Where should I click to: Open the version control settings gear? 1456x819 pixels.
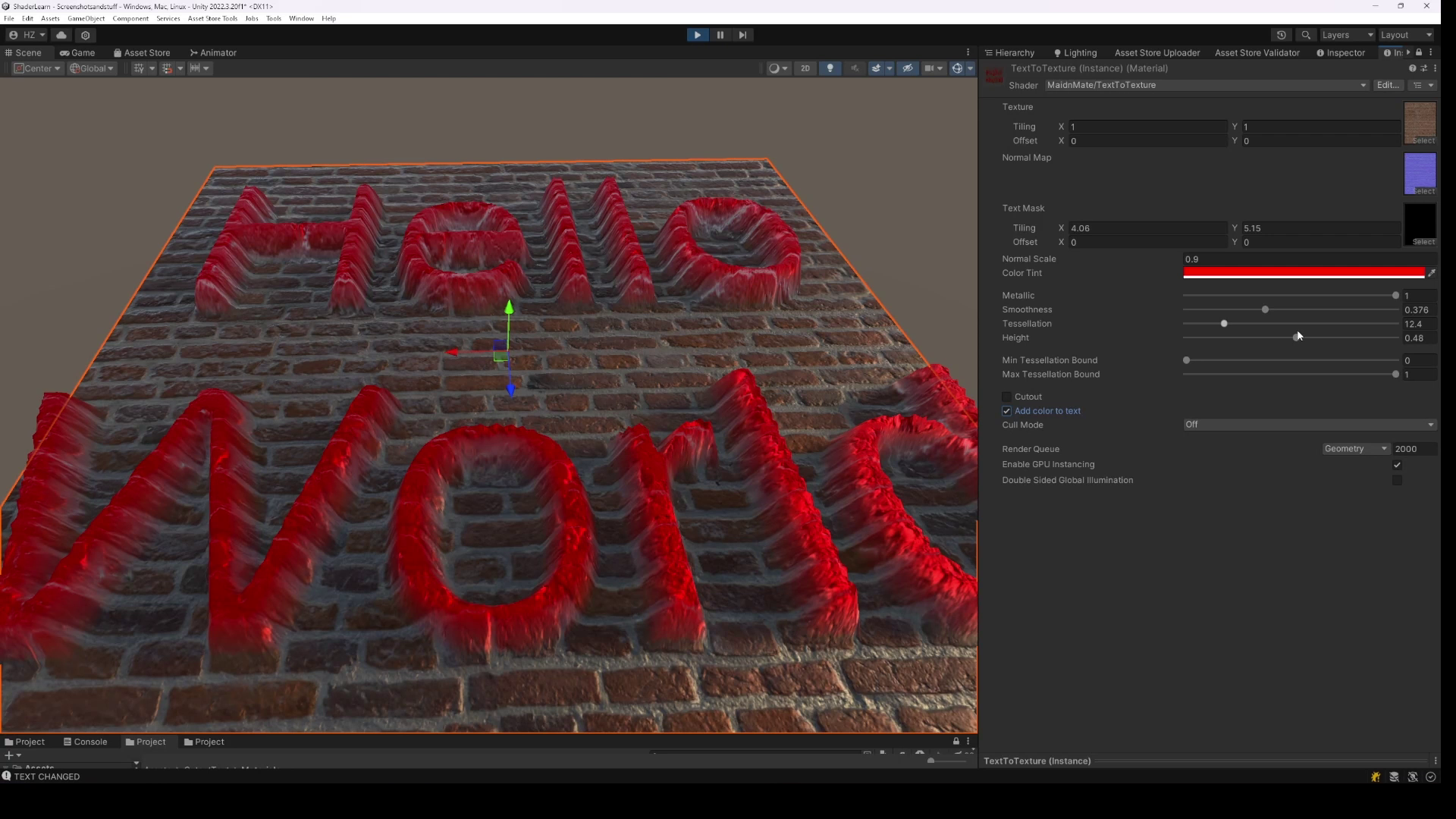coord(86,35)
